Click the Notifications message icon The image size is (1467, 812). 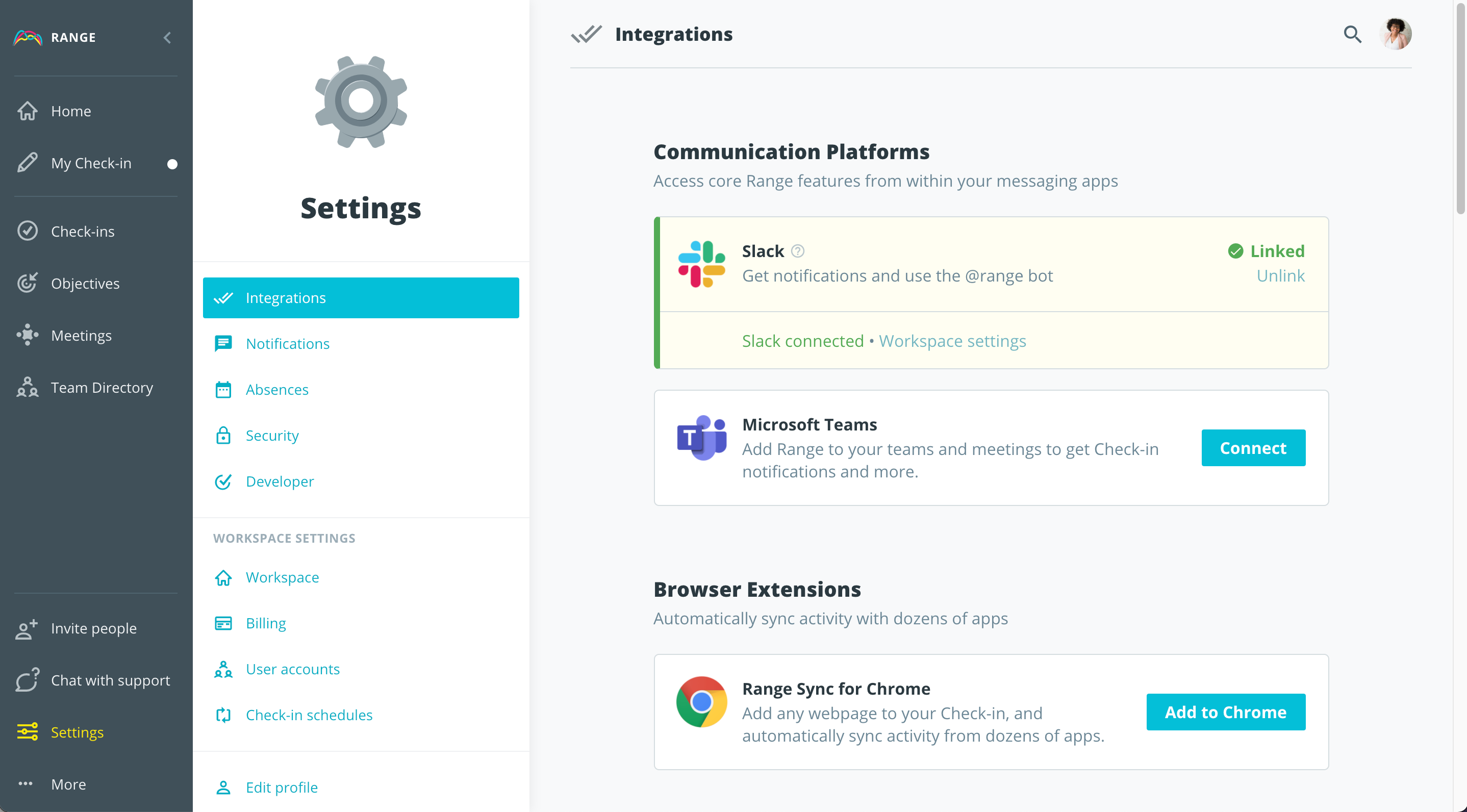[x=223, y=343]
